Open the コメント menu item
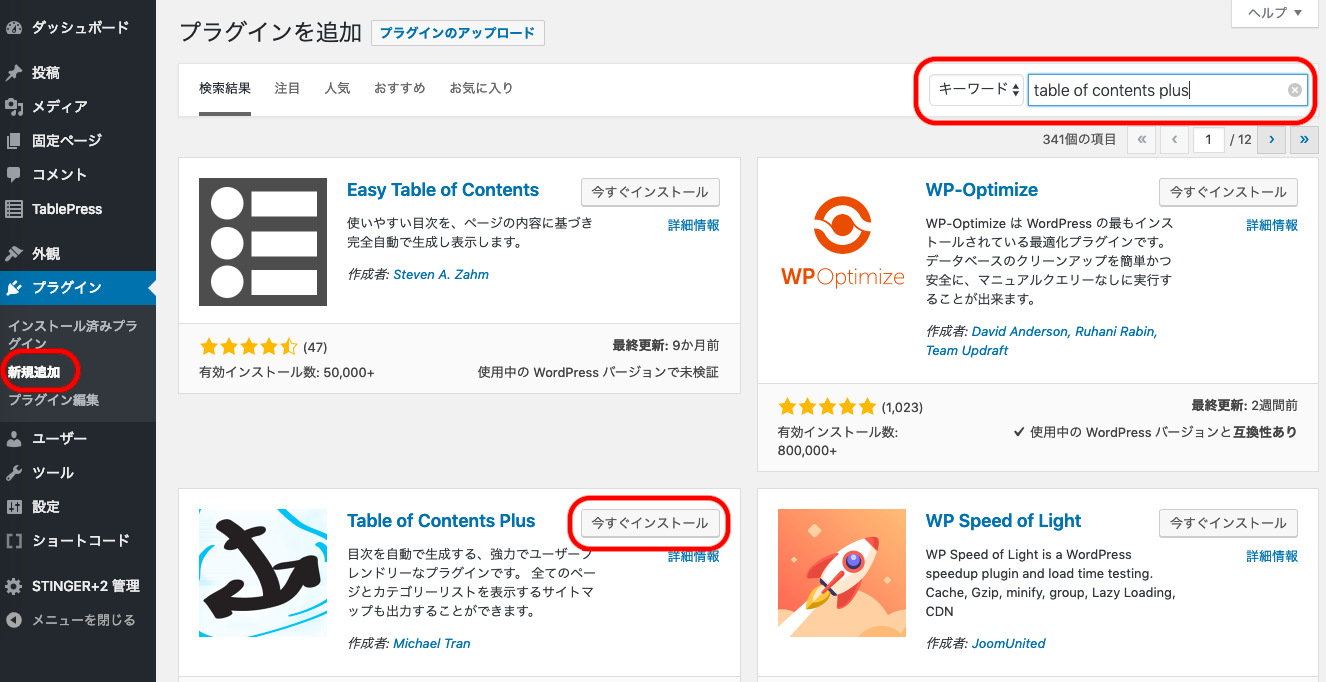This screenshot has height=682, width=1326. click(78, 174)
